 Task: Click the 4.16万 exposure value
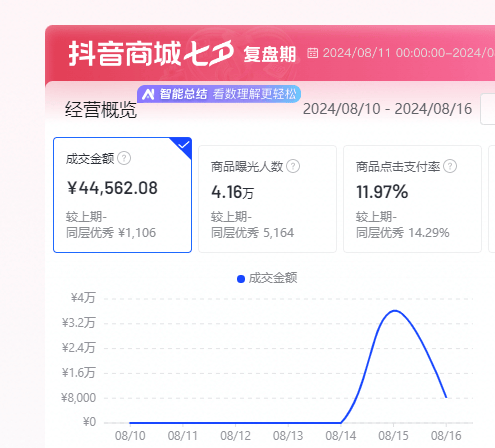(233, 192)
